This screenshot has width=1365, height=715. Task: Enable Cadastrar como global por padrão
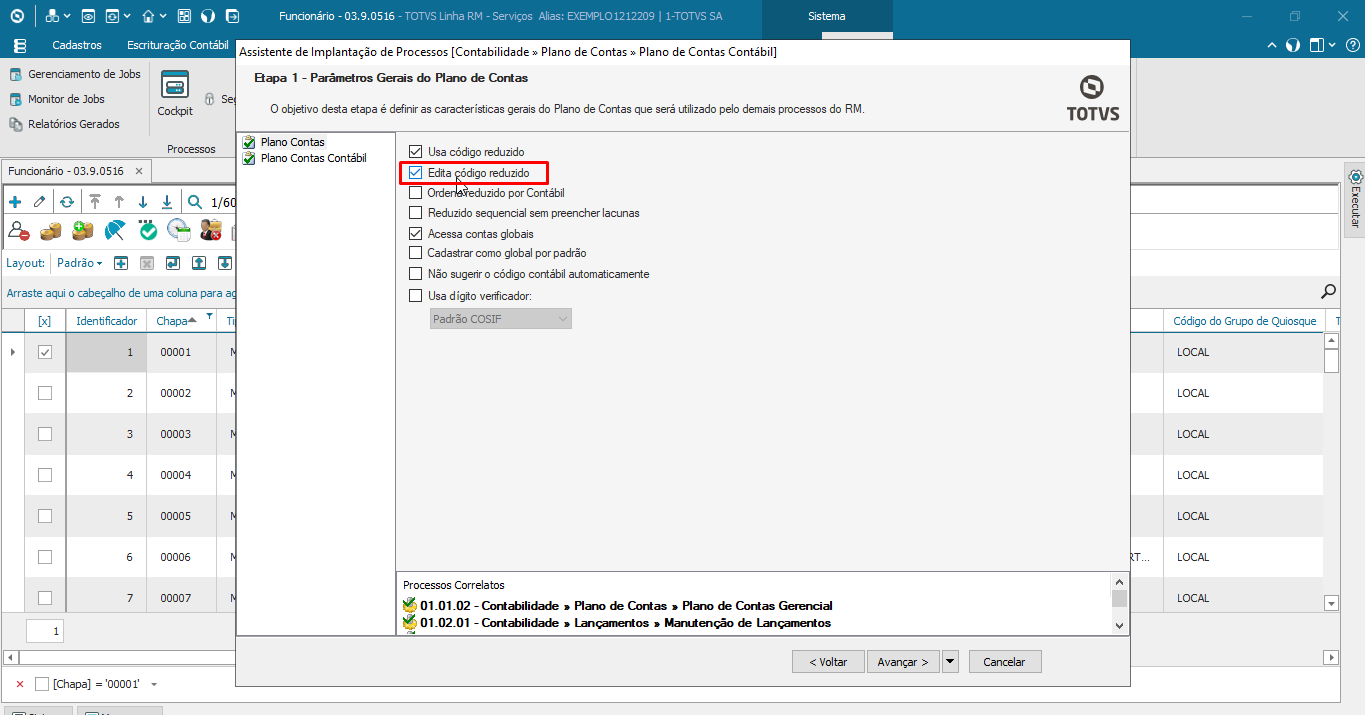click(x=416, y=254)
